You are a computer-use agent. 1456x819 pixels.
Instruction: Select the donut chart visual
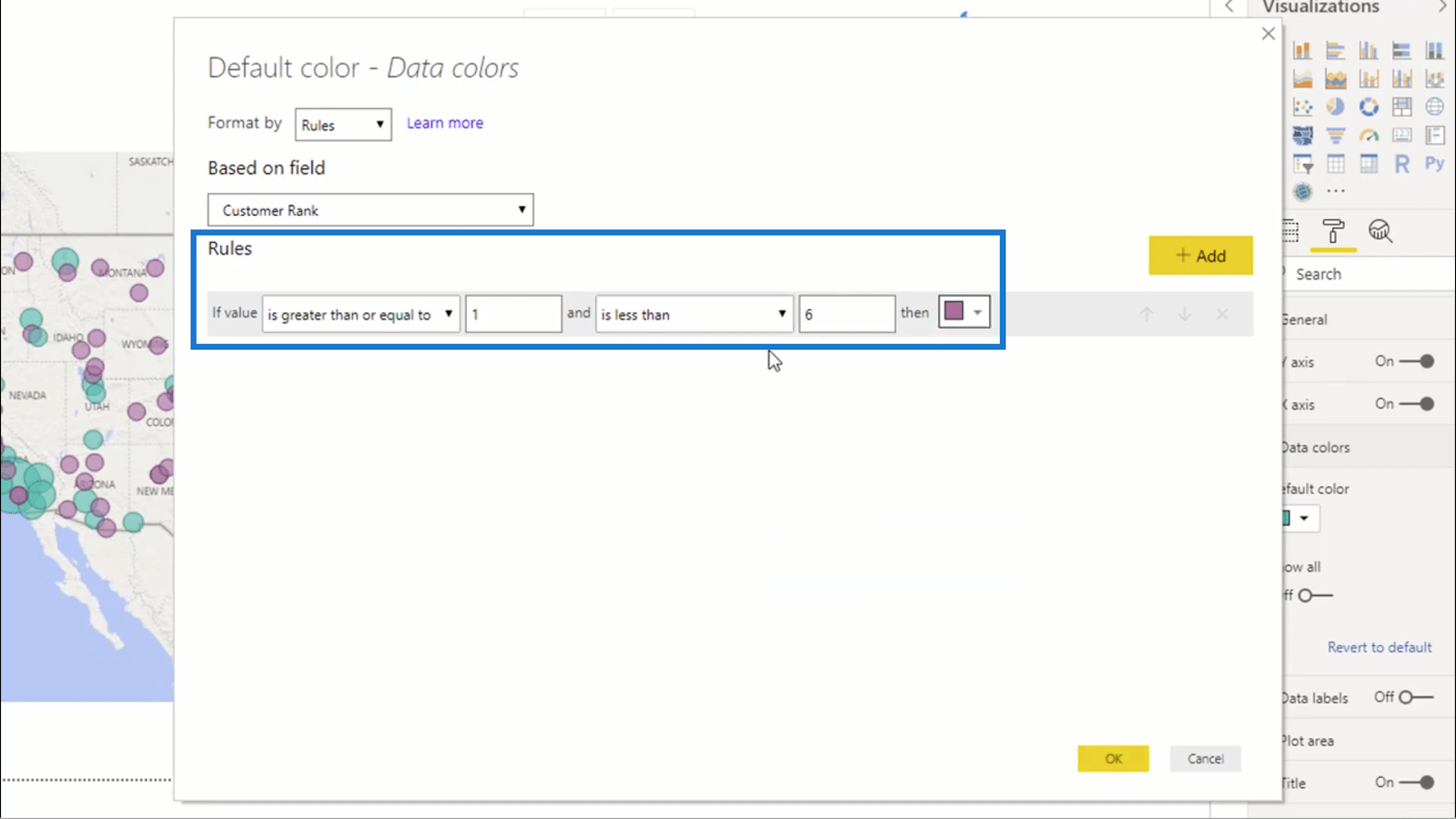(x=1369, y=107)
